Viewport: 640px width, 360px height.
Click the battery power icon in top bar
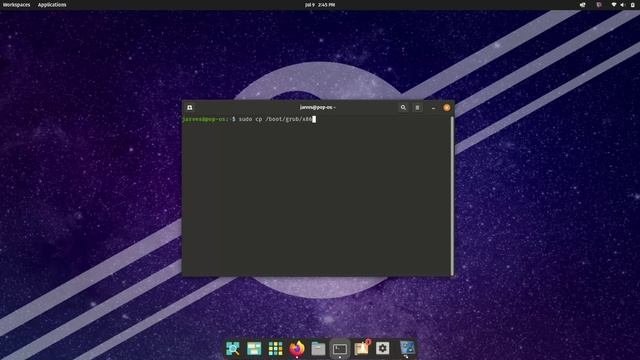633,5
